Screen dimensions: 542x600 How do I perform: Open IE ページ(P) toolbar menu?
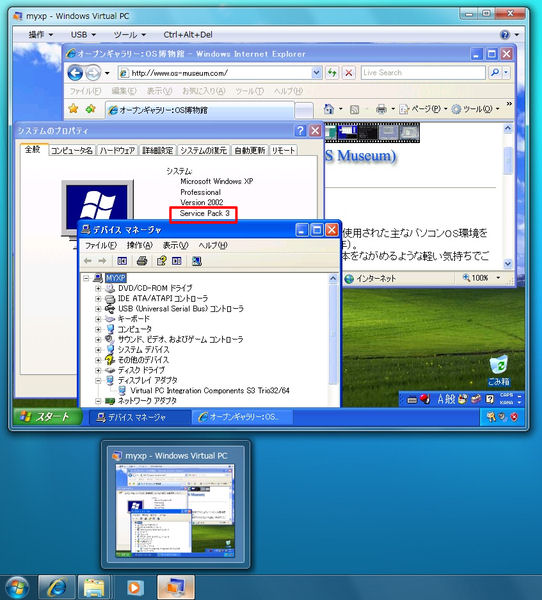(x=423, y=109)
